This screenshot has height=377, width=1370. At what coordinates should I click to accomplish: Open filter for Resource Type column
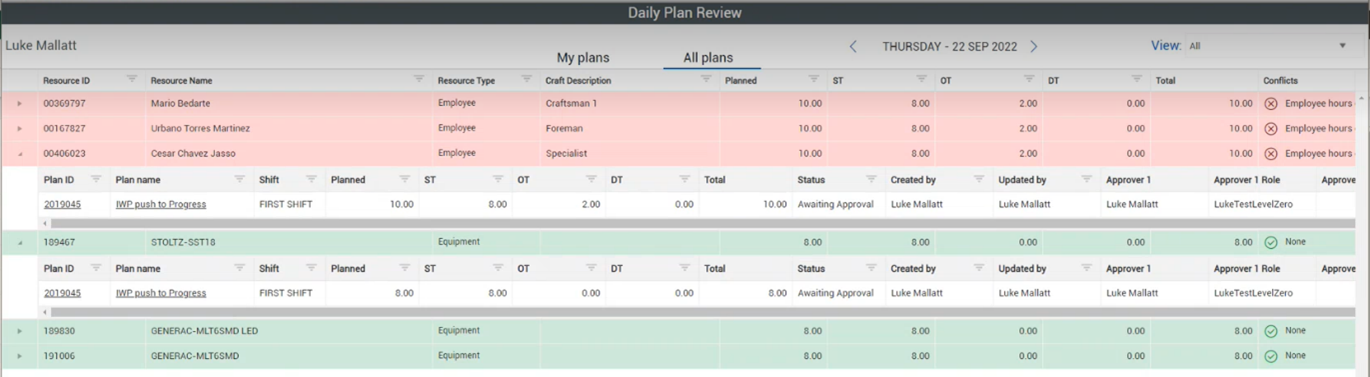coord(526,79)
